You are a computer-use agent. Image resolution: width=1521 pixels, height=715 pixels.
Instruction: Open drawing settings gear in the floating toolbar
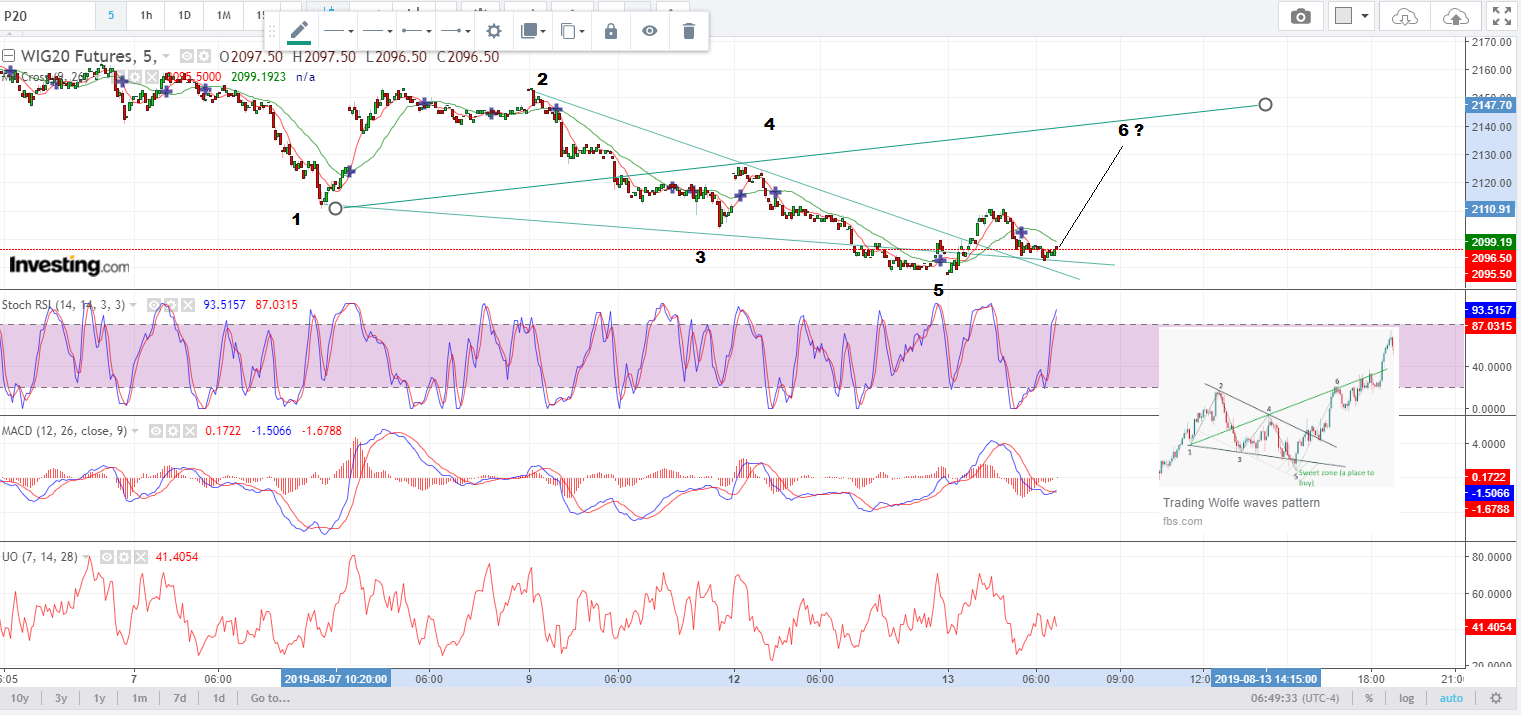(493, 31)
